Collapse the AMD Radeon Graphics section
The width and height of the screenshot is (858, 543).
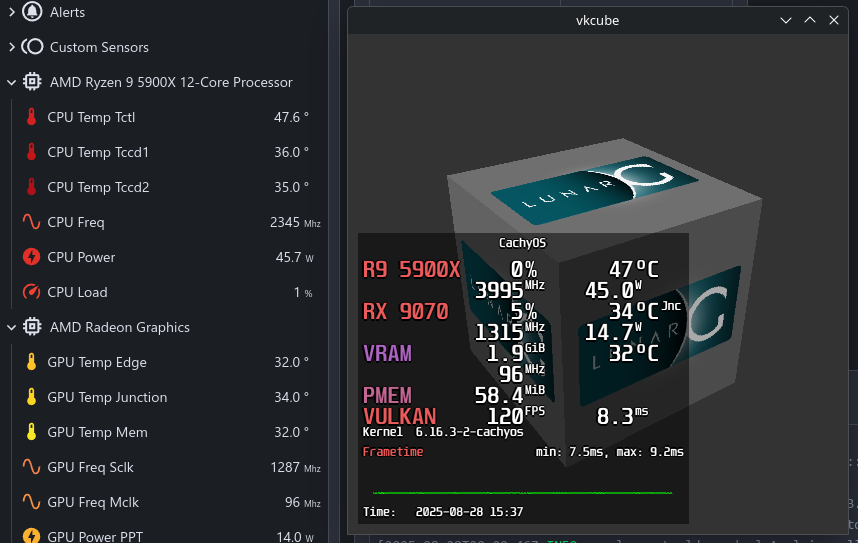[x=11, y=327]
